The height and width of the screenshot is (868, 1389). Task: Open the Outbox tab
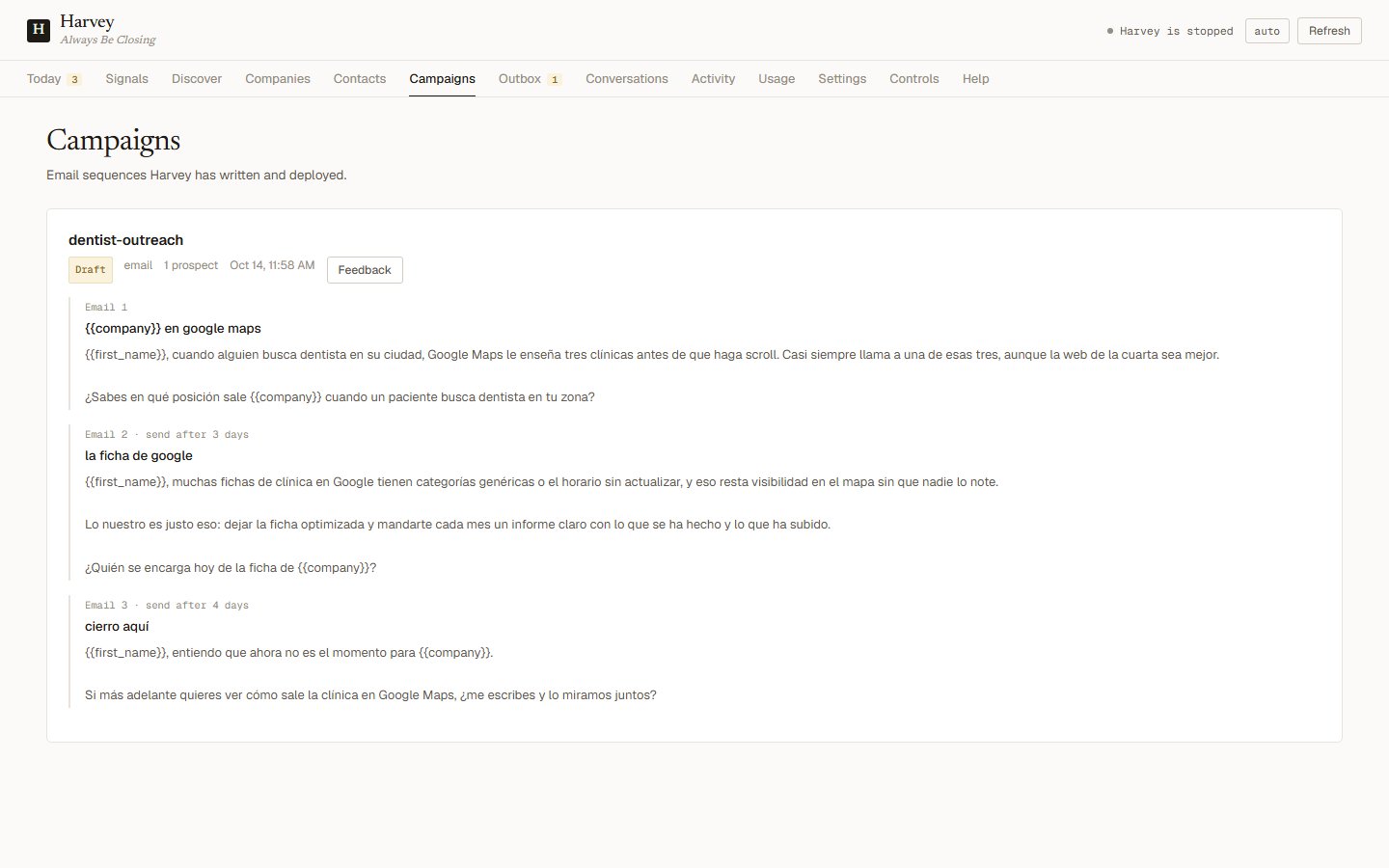pos(530,79)
